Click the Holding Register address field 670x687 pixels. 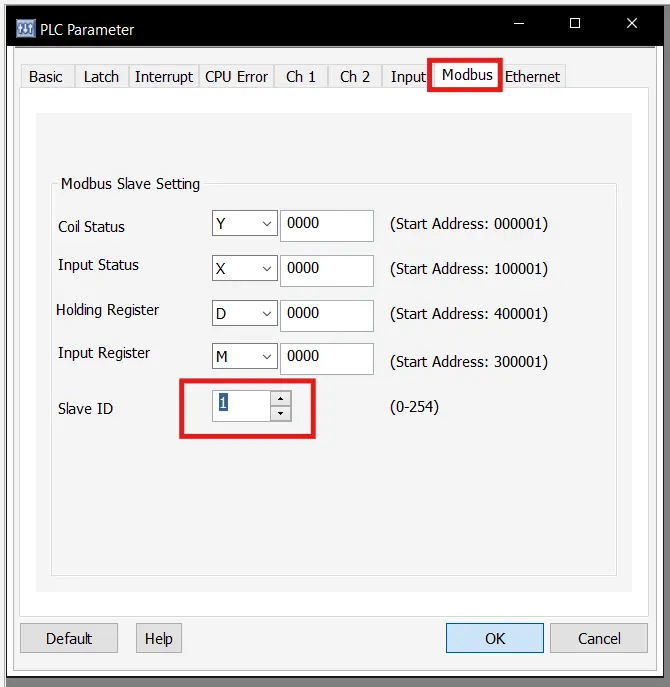click(x=327, y=315)
